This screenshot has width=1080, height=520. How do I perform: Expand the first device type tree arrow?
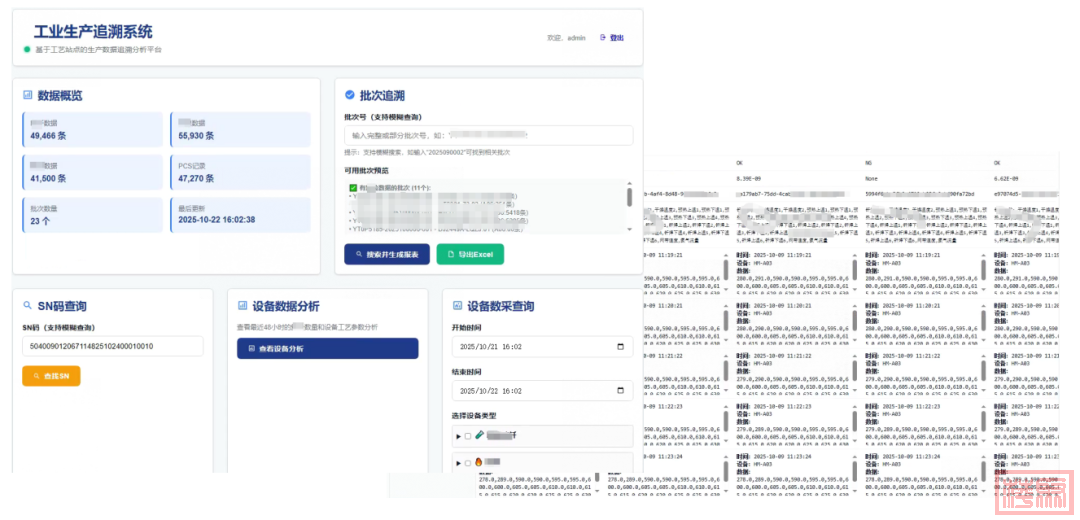click(458, 436)
